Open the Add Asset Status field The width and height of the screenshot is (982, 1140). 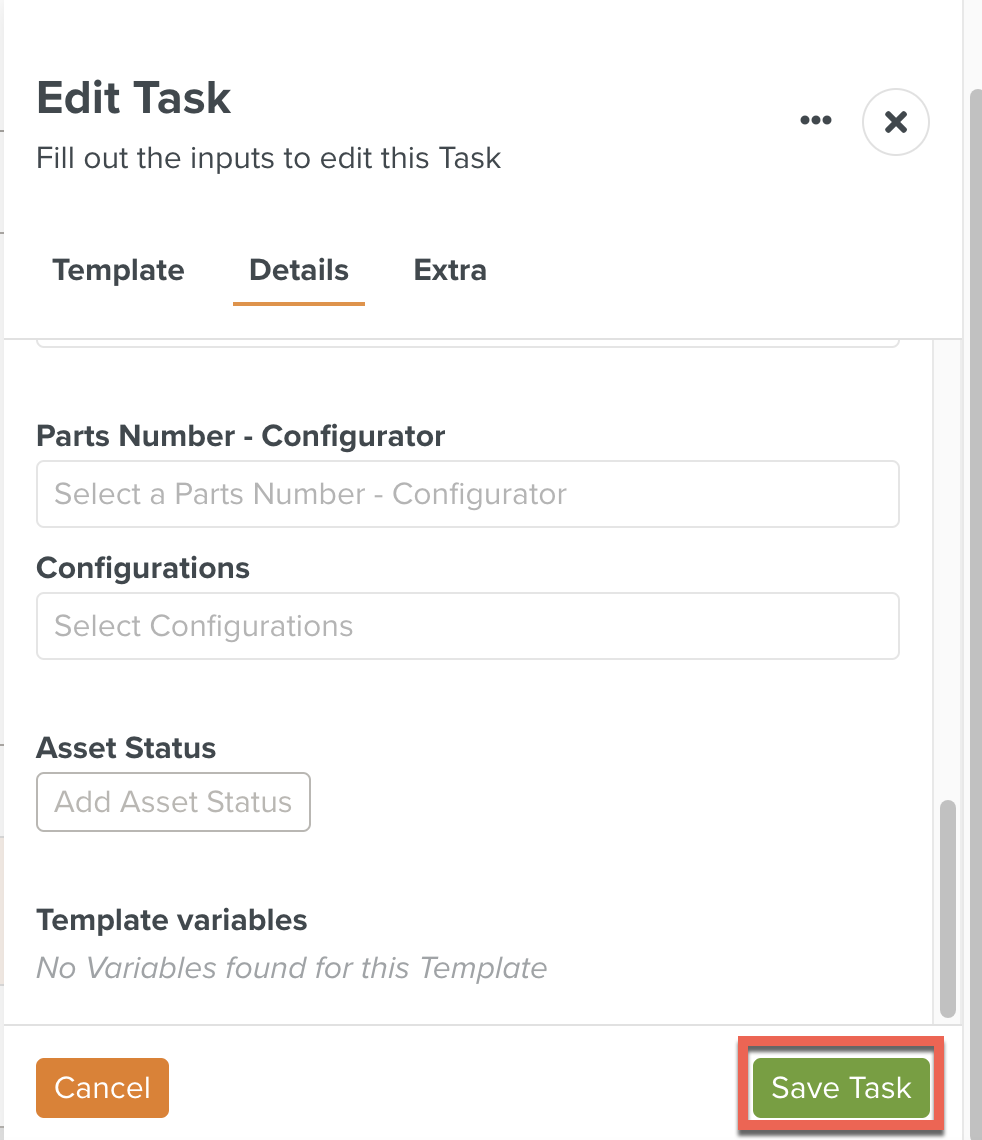(x=173, y=801)
